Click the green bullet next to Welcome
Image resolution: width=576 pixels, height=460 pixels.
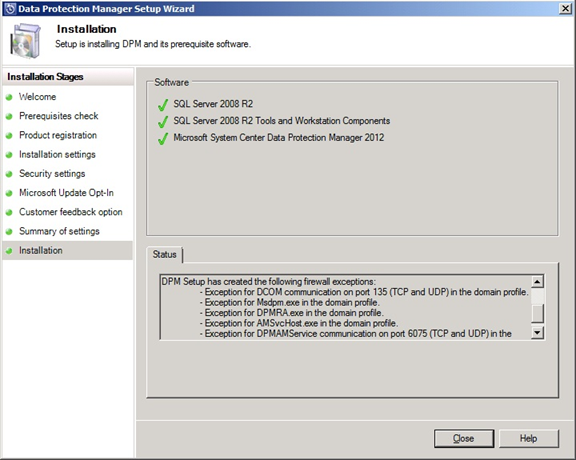click(x=9, y=97)
